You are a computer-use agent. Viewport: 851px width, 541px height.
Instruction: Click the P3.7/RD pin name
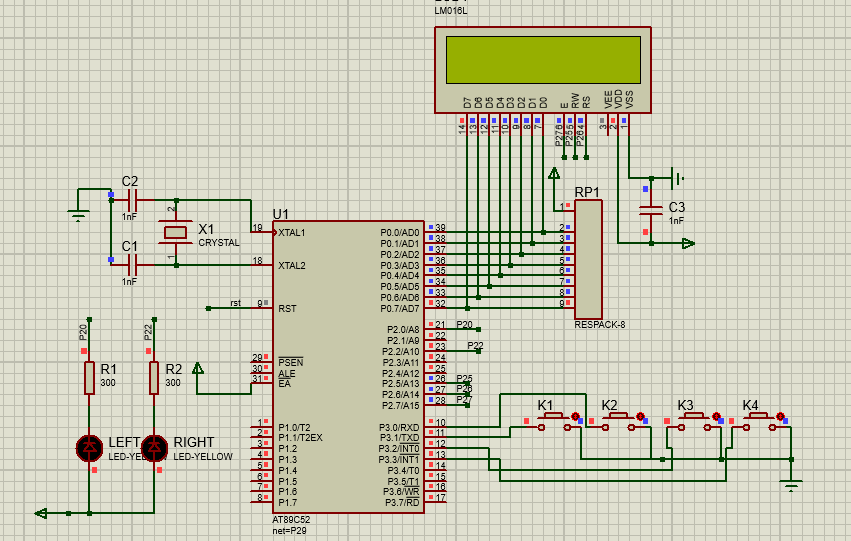[x=403, y=502]
